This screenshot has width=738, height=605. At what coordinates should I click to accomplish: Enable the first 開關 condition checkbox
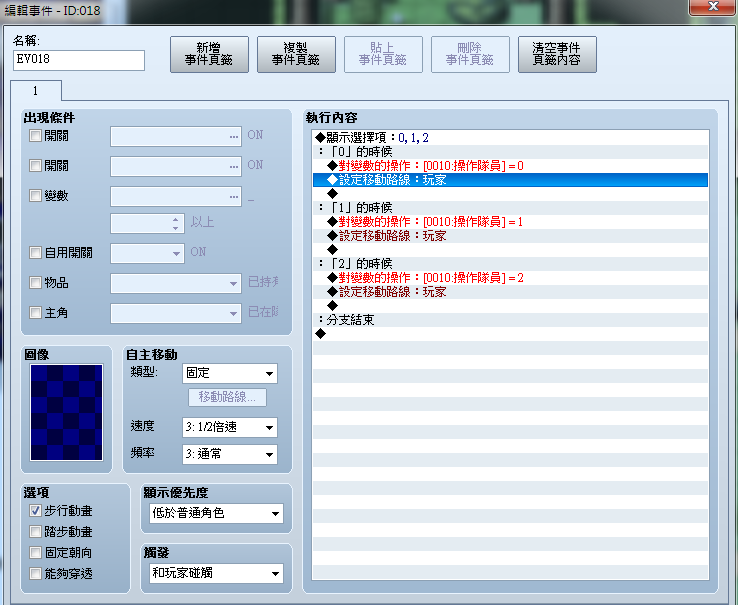coord(35,136)
